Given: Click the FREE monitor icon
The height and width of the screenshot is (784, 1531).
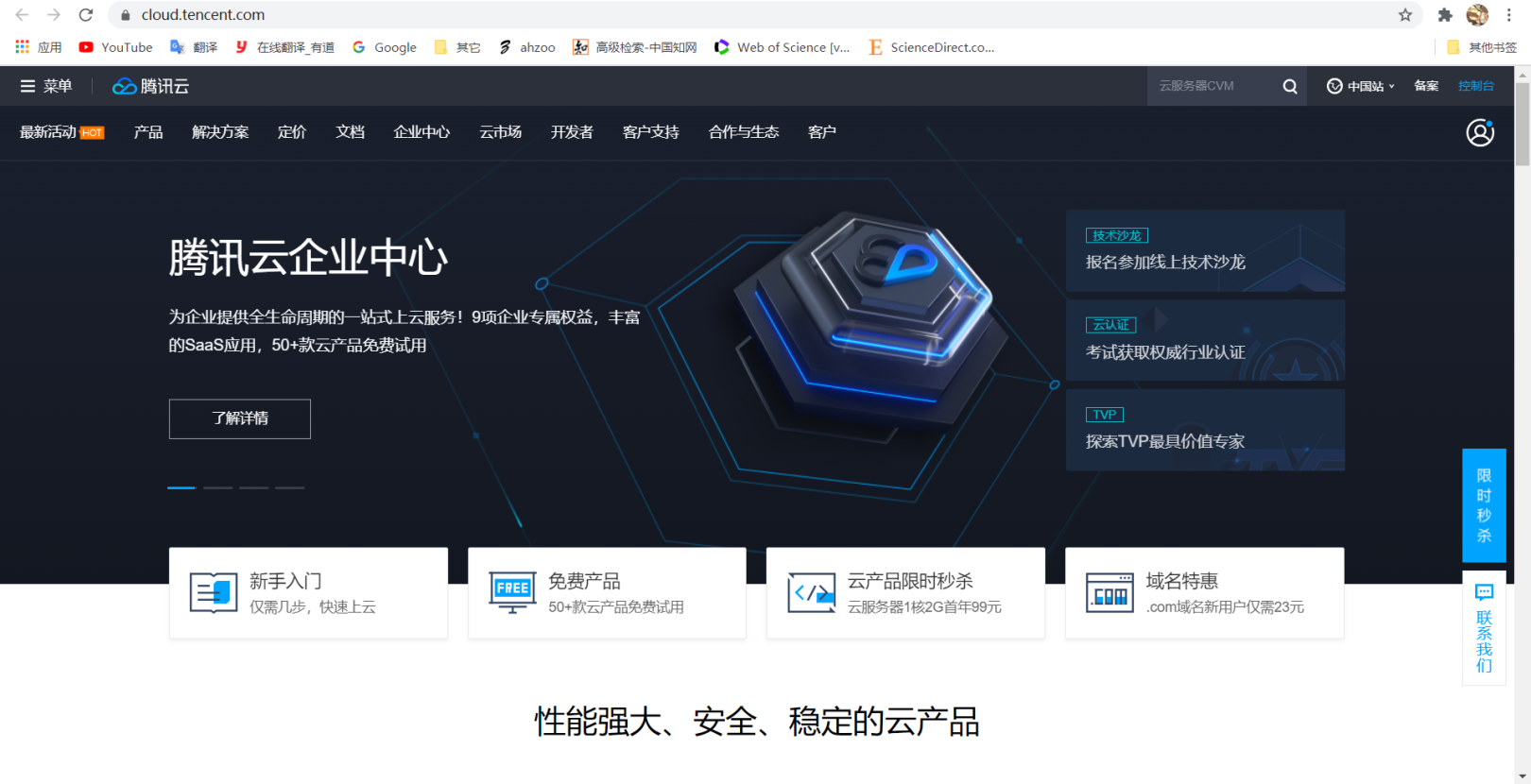Looking at the screenshot, I should [x=512, y=592].
